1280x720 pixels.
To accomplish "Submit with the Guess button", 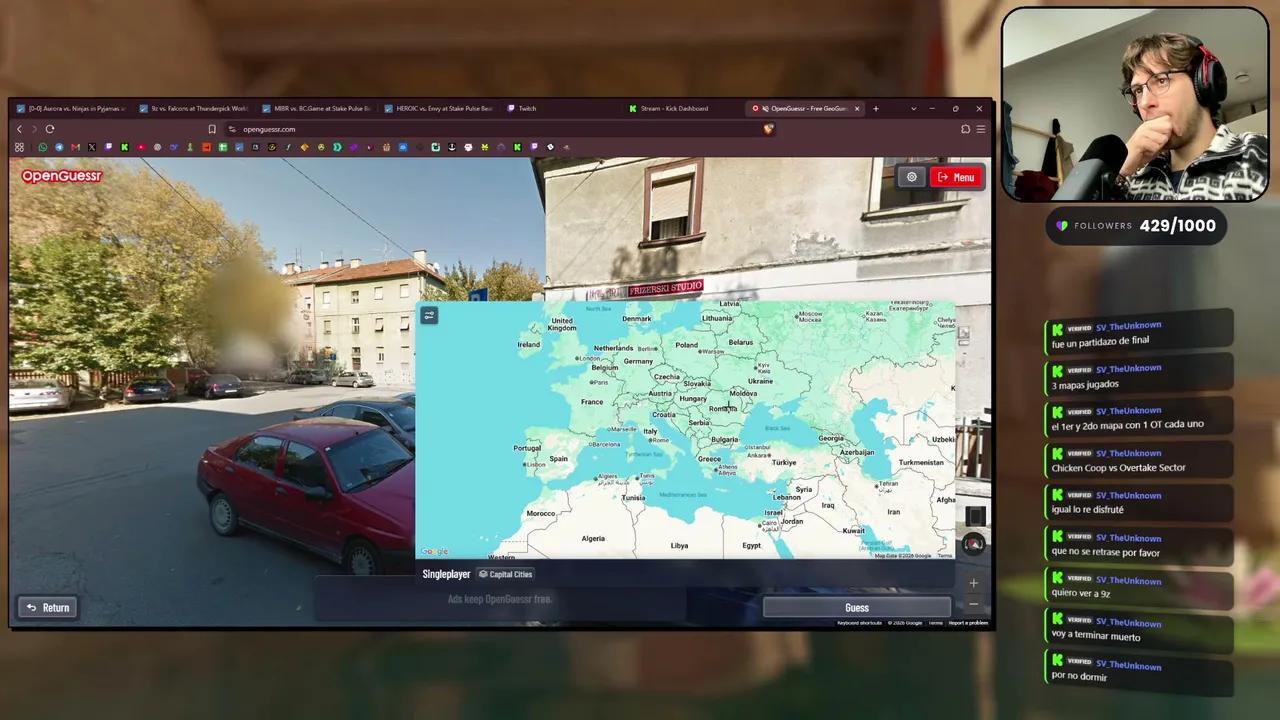I will click(x=857, y=607).
